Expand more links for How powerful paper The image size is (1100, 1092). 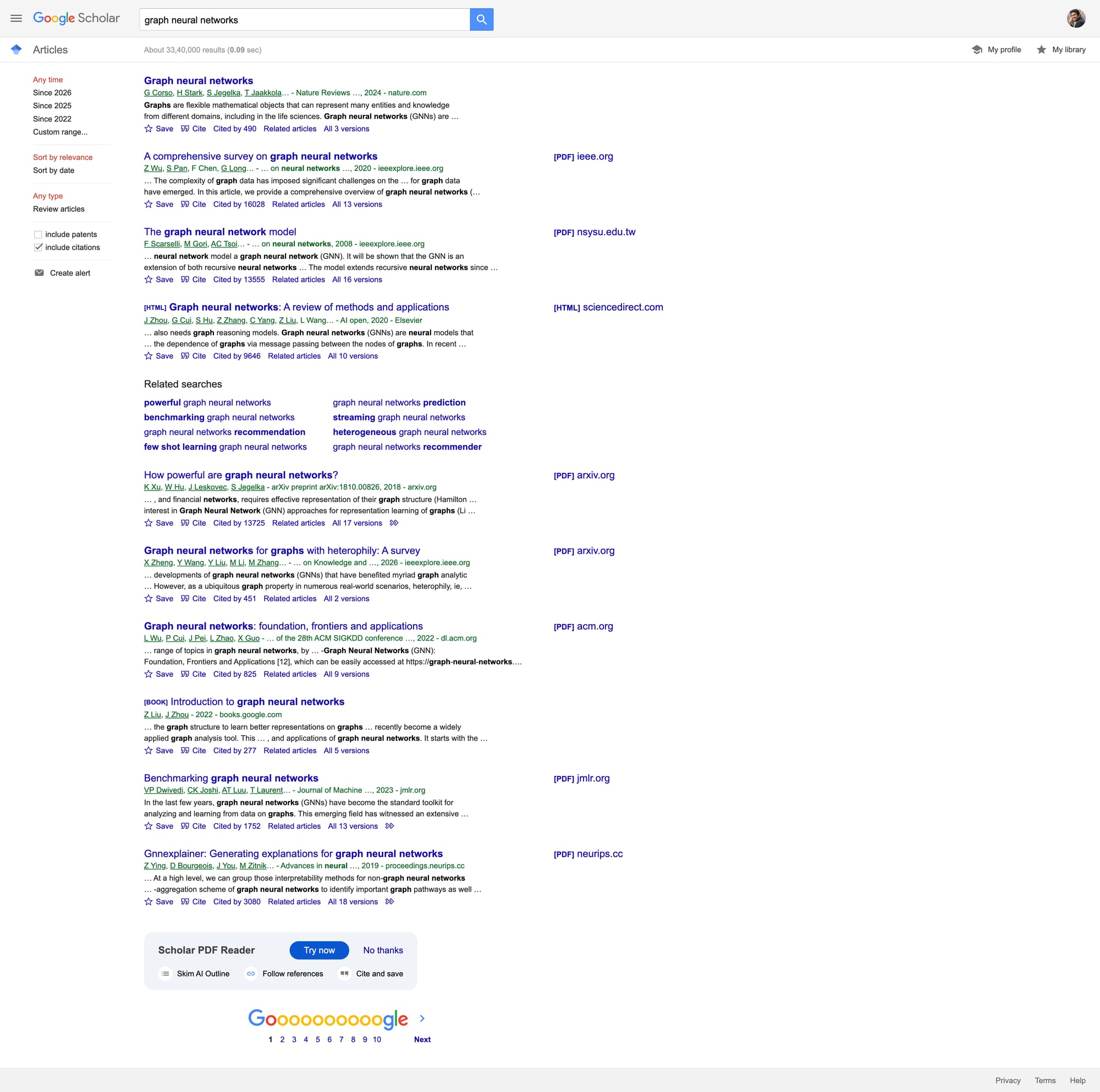pyautogui.click(x=394, y=523)
